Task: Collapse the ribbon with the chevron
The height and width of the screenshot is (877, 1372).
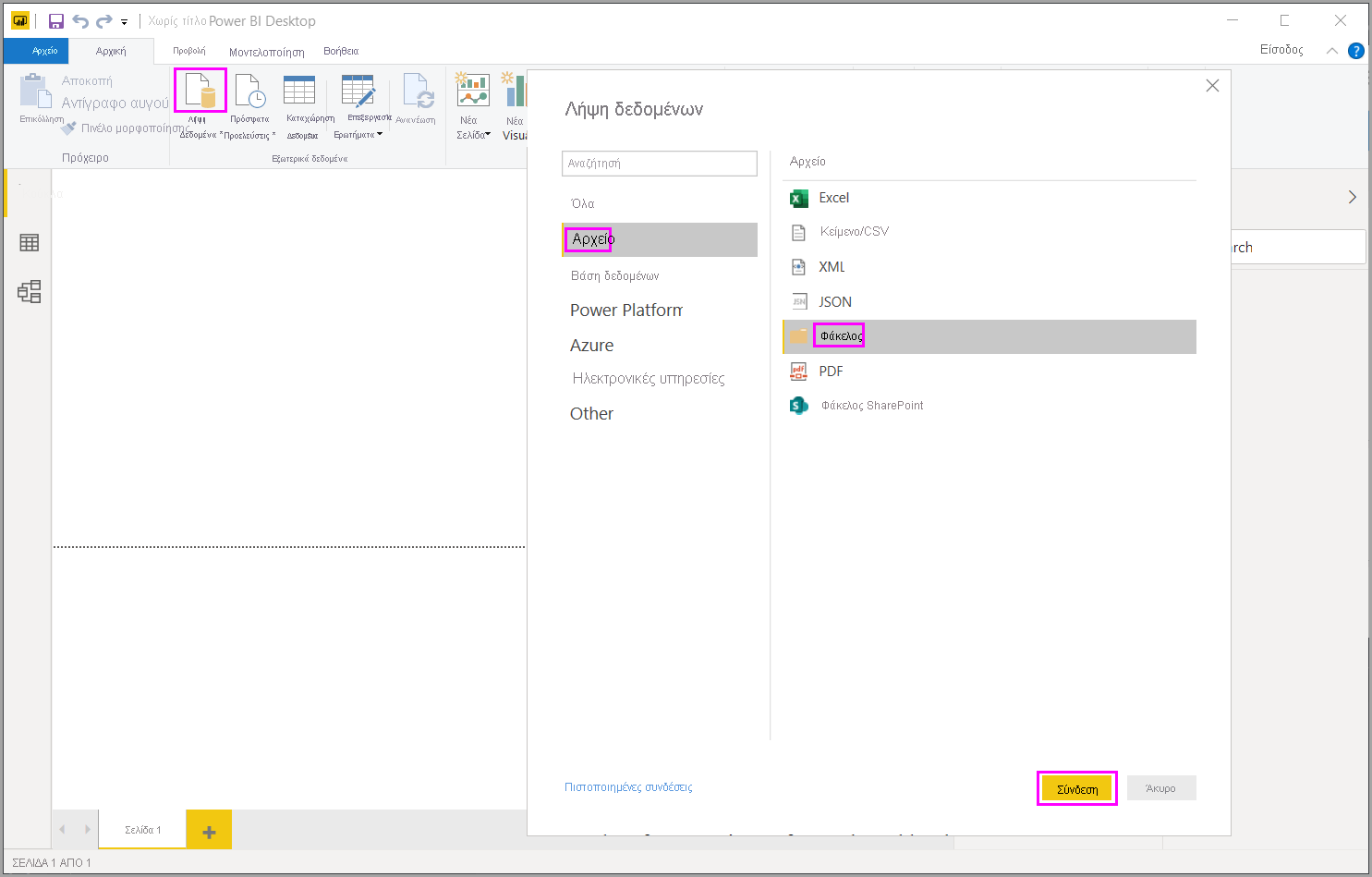Action: tap(1331, 51)
